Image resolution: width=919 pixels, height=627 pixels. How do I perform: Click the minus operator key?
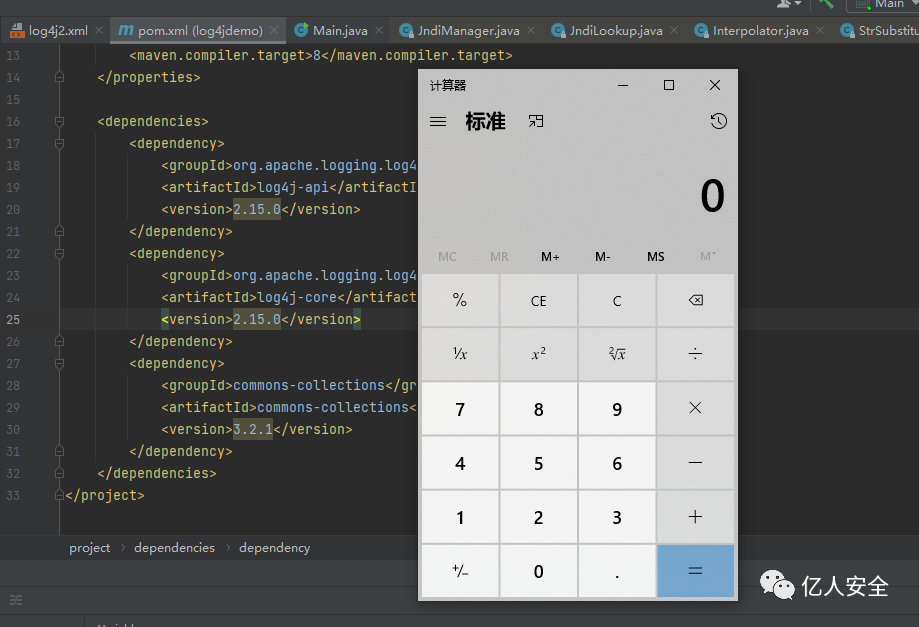pos(696,463)
